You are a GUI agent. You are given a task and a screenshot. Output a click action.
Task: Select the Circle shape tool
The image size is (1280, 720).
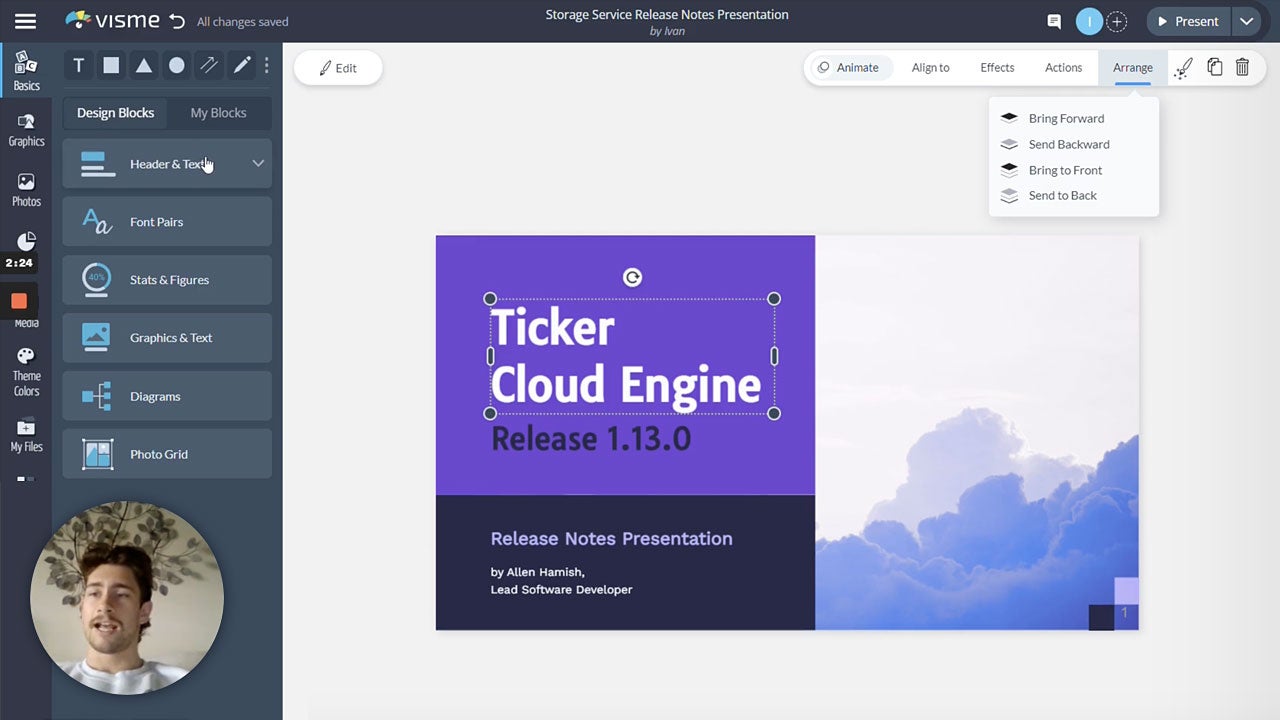[x=176, y=65]
